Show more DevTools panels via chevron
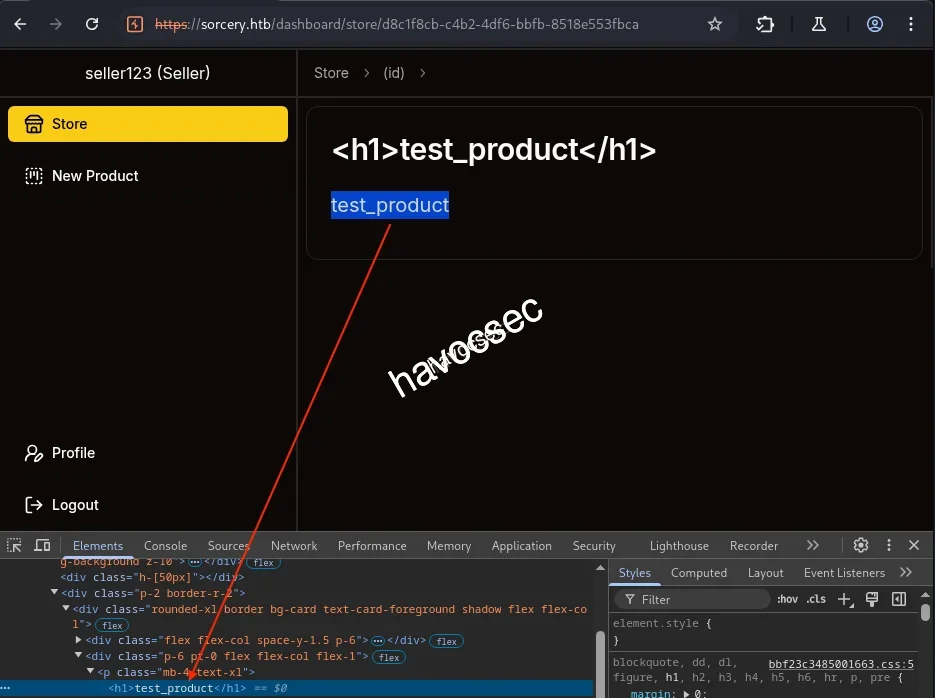The height and width of the screenshot is (698, 935). pos(813,545)
